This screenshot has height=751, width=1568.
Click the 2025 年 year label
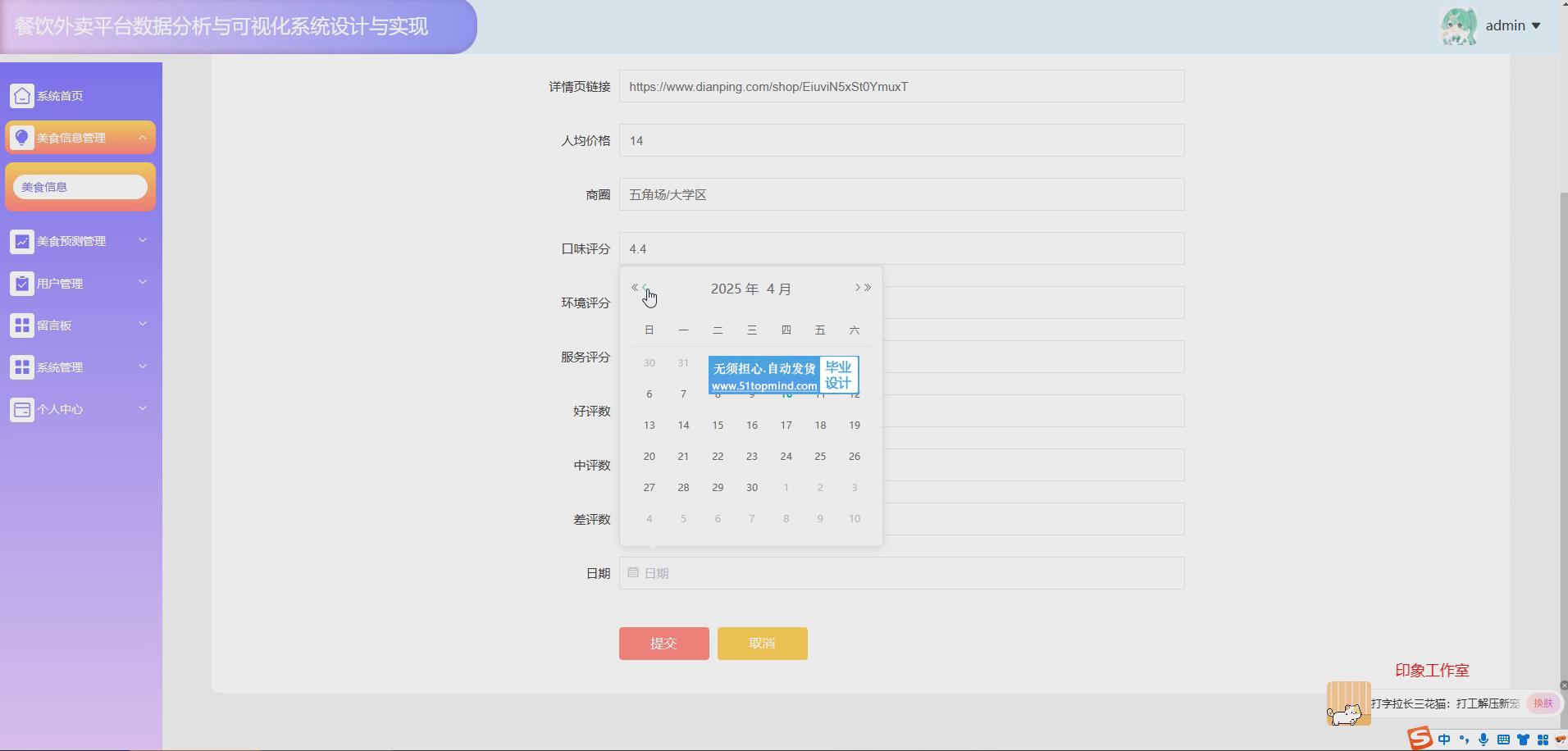735,289
